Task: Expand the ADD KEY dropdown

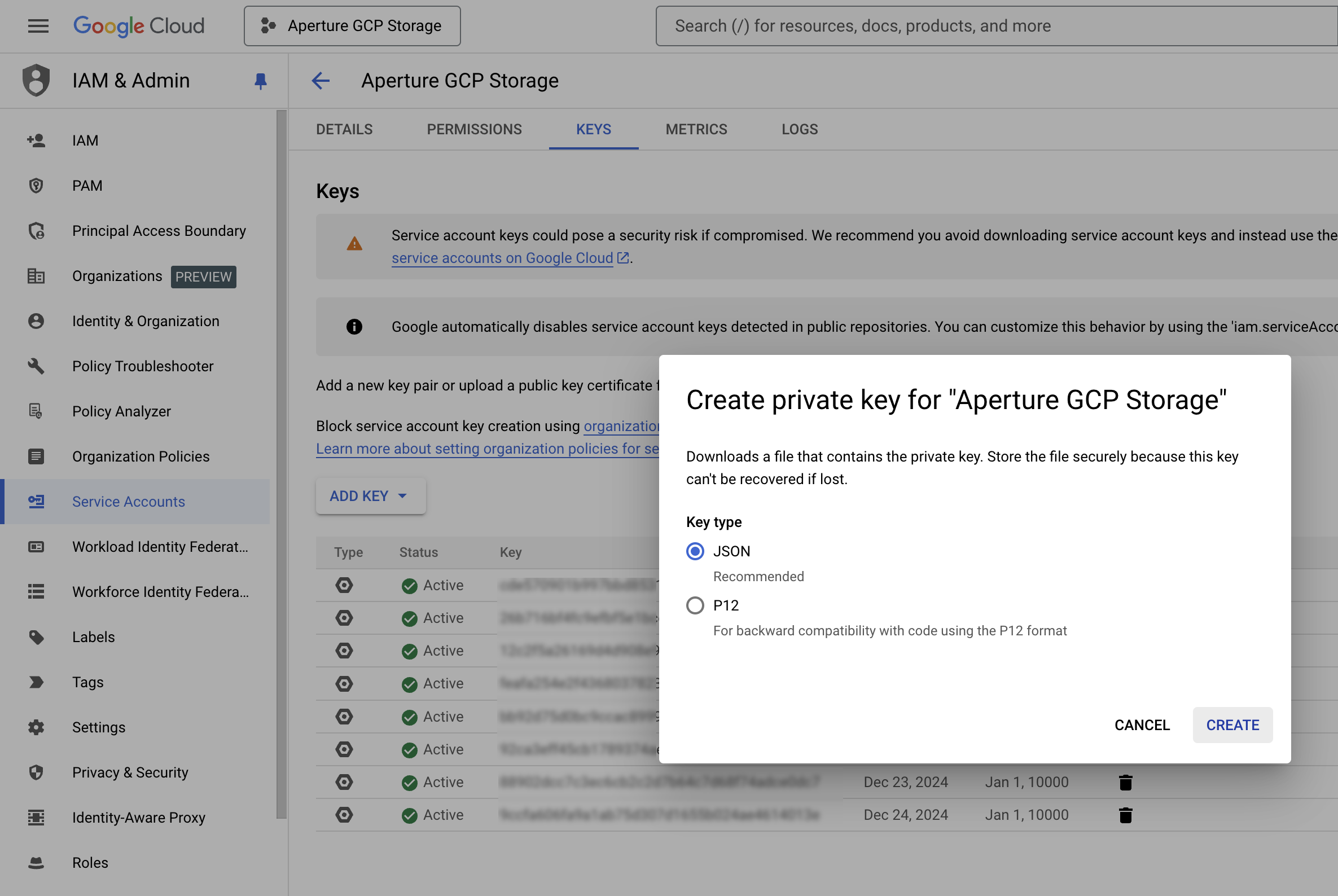Action: (370, 496)
